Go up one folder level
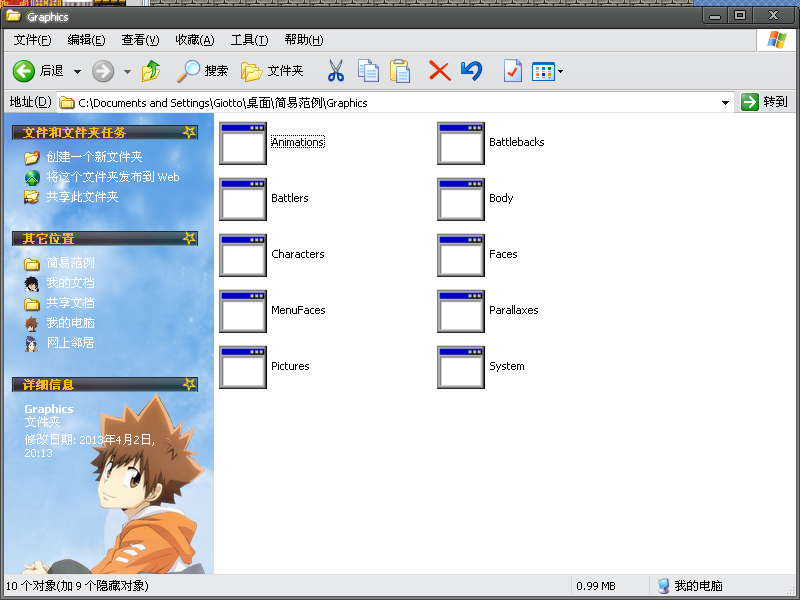Image resolution: width=800 pixels, height=600 pixels. tap(151, 71)
